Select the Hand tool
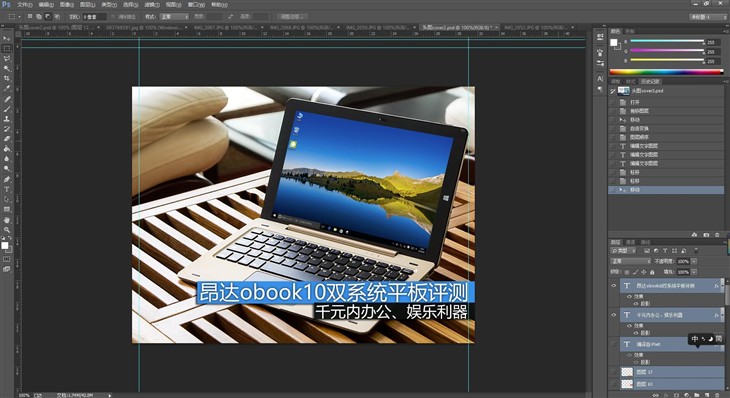 click(7, 220)
